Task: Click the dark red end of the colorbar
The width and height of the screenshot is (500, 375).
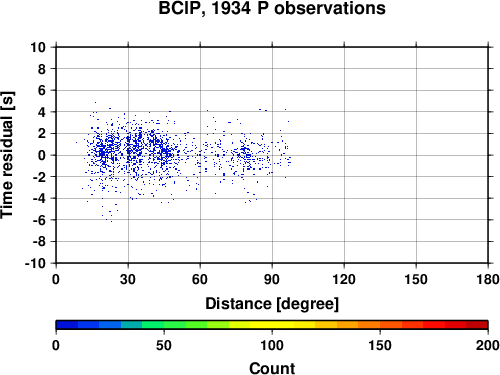Action: [477, 325]
